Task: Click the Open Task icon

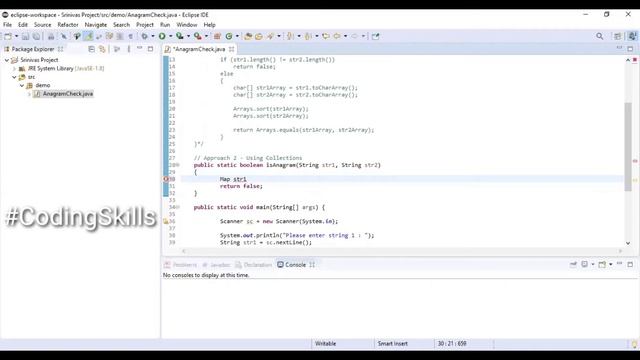Action: point(259,36)
